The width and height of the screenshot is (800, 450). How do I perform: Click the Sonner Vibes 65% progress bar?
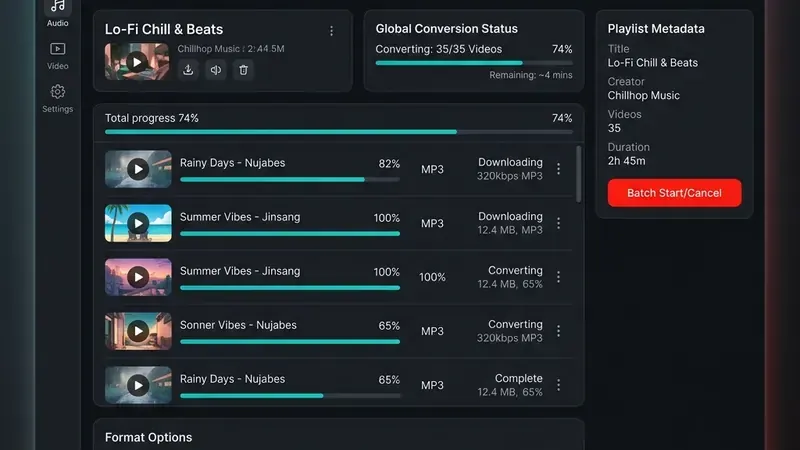pyautogui.click(x=290, y=342)
